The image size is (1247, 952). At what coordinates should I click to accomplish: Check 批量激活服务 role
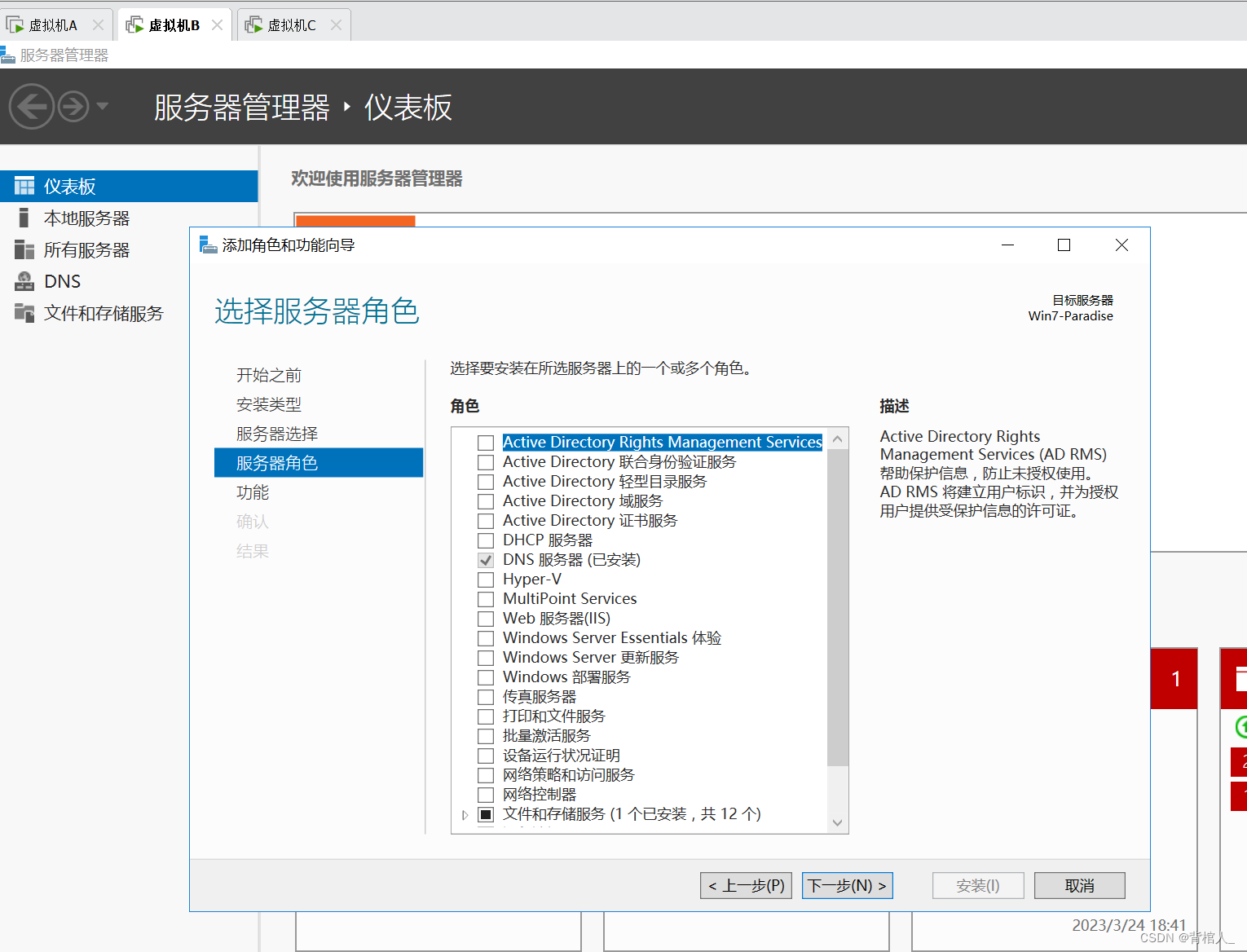tap(486, 736)
